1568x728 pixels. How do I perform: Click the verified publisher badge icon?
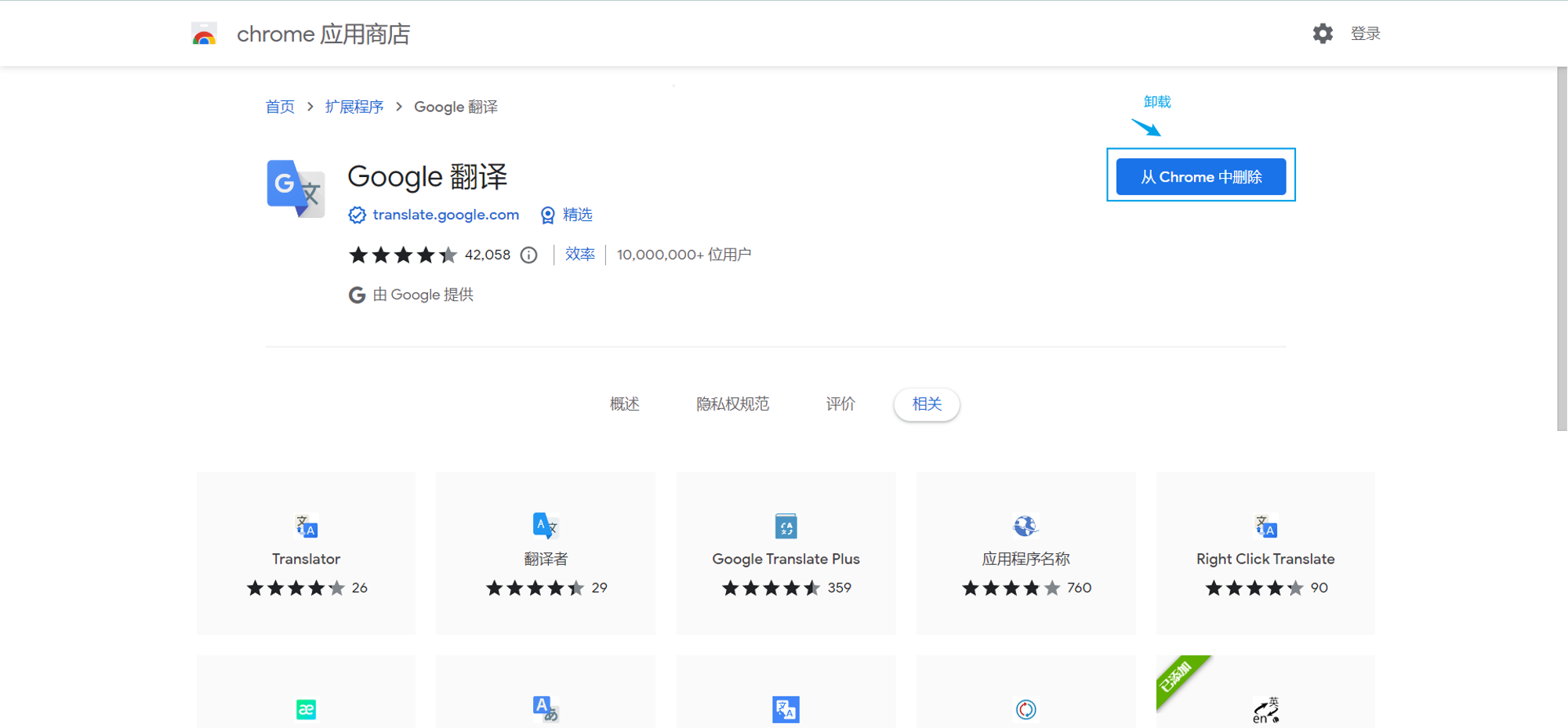357,215
